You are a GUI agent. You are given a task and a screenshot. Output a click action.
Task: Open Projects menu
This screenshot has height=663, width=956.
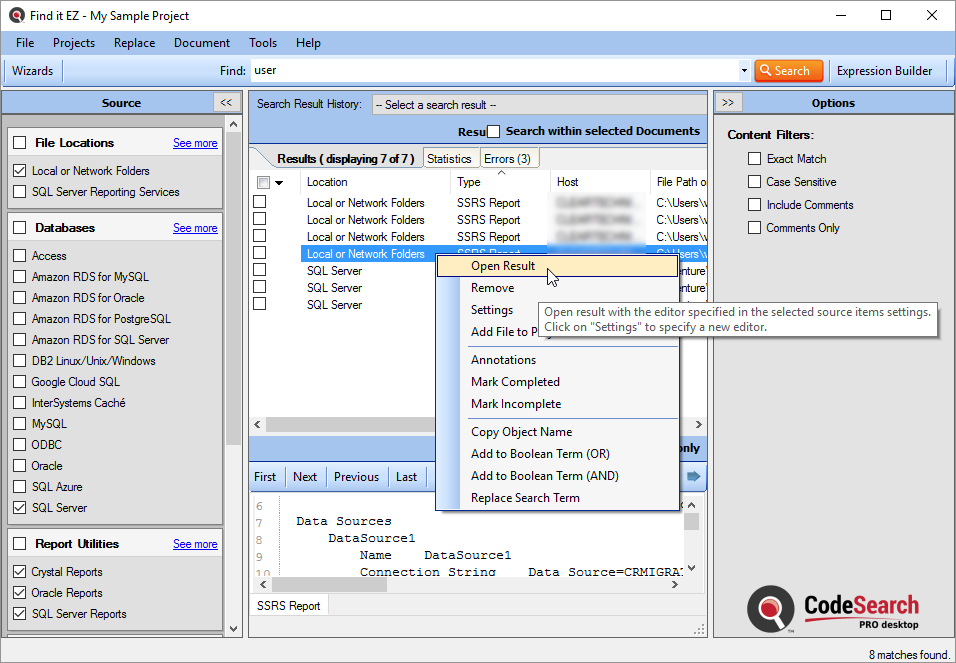pyautogui.click(x=74, y=43)
